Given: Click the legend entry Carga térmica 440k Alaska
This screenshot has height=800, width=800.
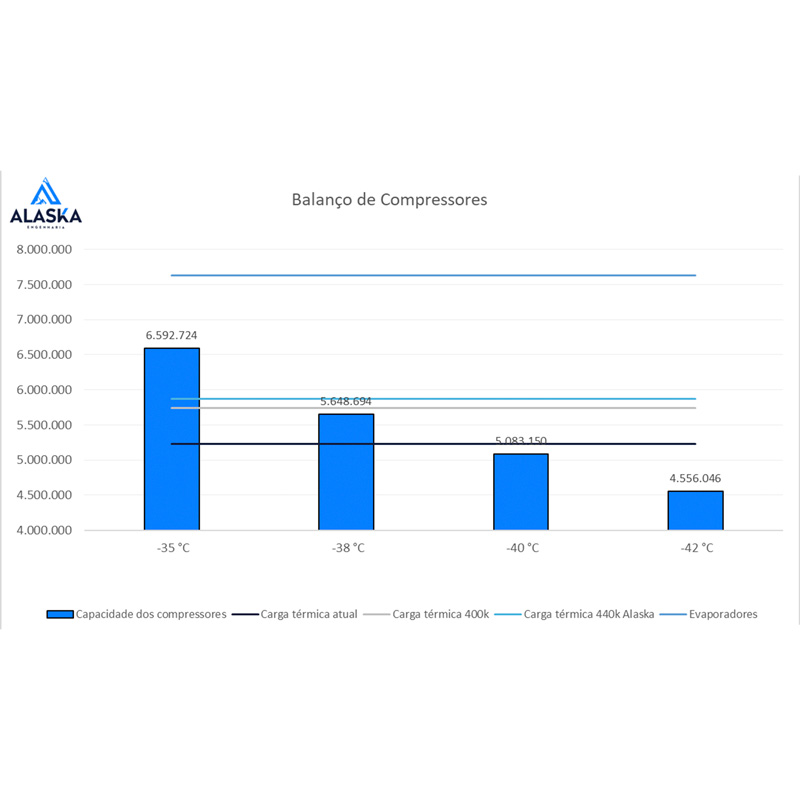Looking at the screenshot, I should click(574, 614).
